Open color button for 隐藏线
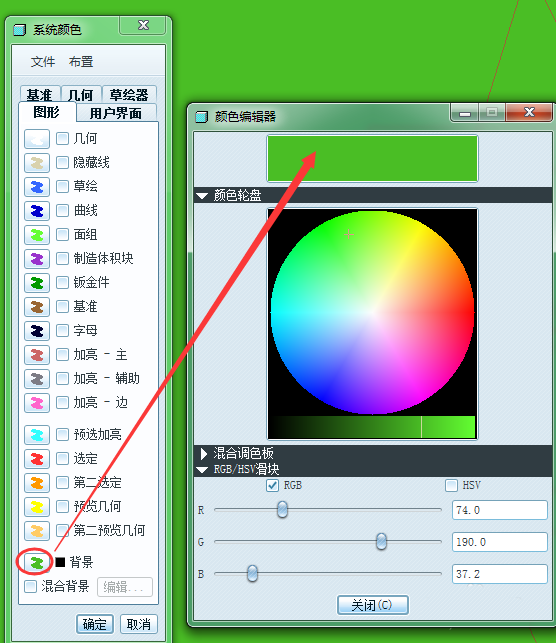Viewport: 556px width, 643px height. pos(37,163)
